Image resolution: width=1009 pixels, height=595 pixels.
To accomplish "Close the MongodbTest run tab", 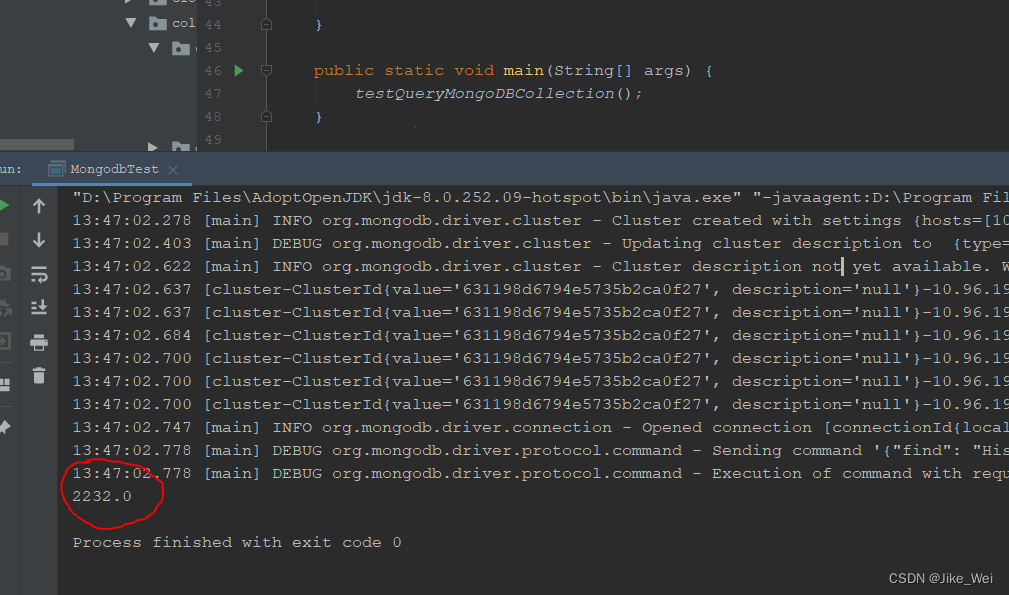I will (x=172, y=170).
